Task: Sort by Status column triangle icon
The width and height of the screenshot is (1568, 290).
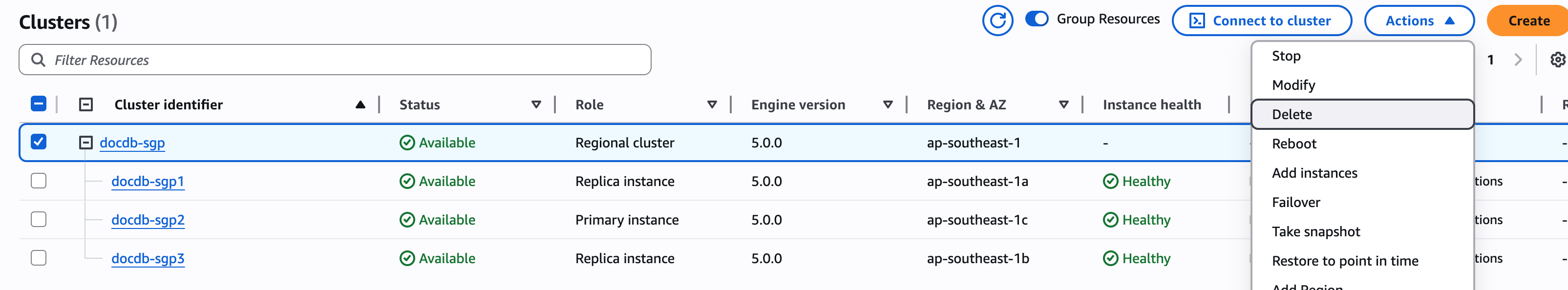Action: click(536, 104)
